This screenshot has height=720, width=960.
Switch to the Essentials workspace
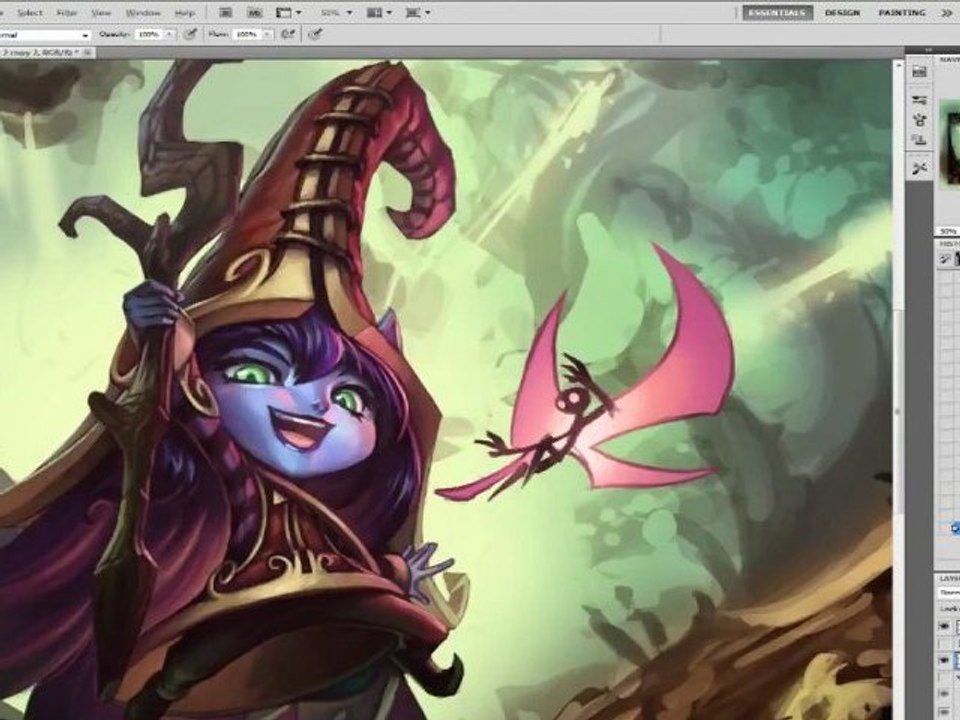click(777, 12)
